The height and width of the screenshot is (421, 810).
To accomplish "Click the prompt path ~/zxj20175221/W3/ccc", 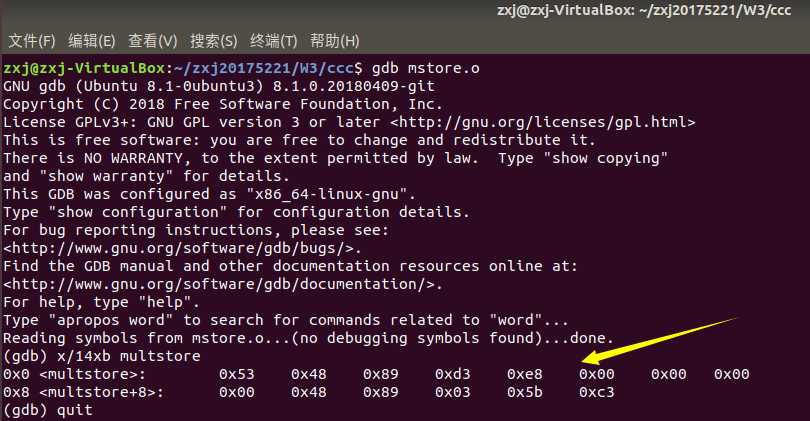I will 264,68.
